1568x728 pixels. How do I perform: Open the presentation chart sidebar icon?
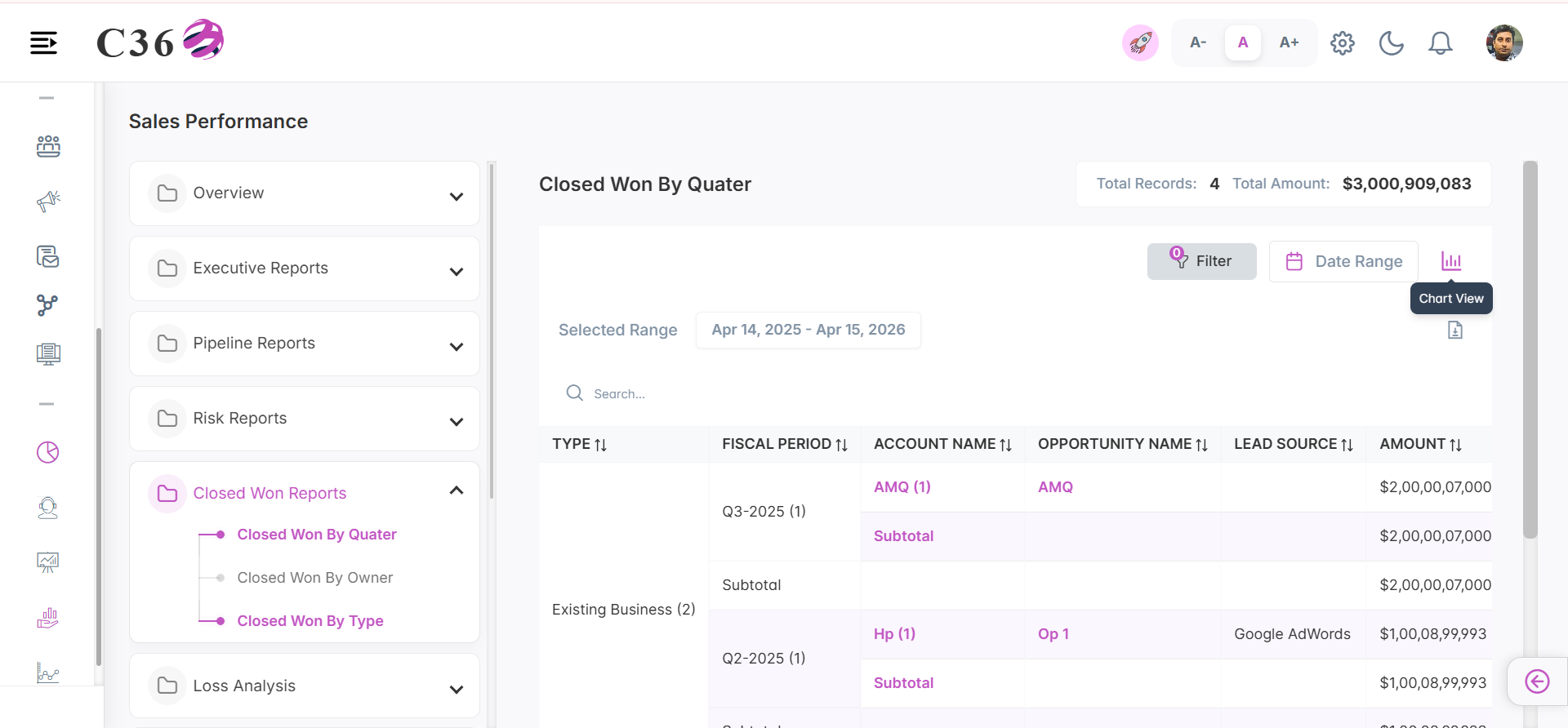(48, 562)
